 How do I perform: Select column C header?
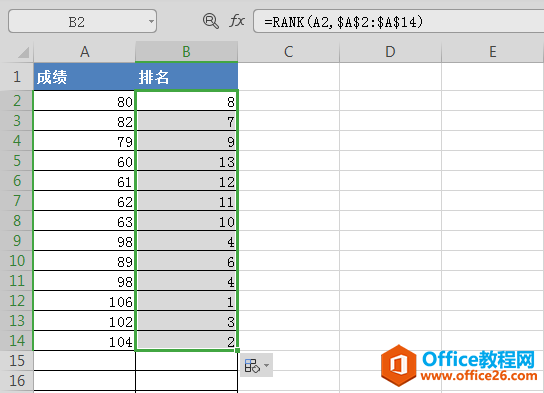(288, 52)
